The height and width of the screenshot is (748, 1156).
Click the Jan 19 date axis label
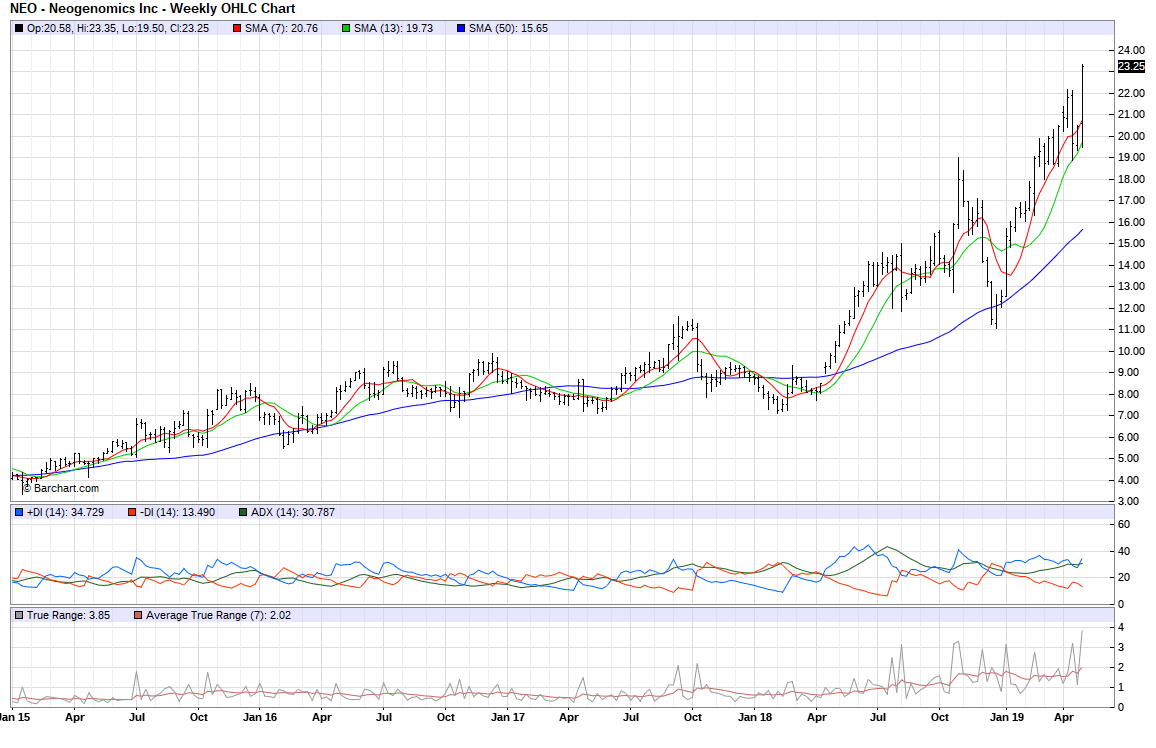(1003, 717)
